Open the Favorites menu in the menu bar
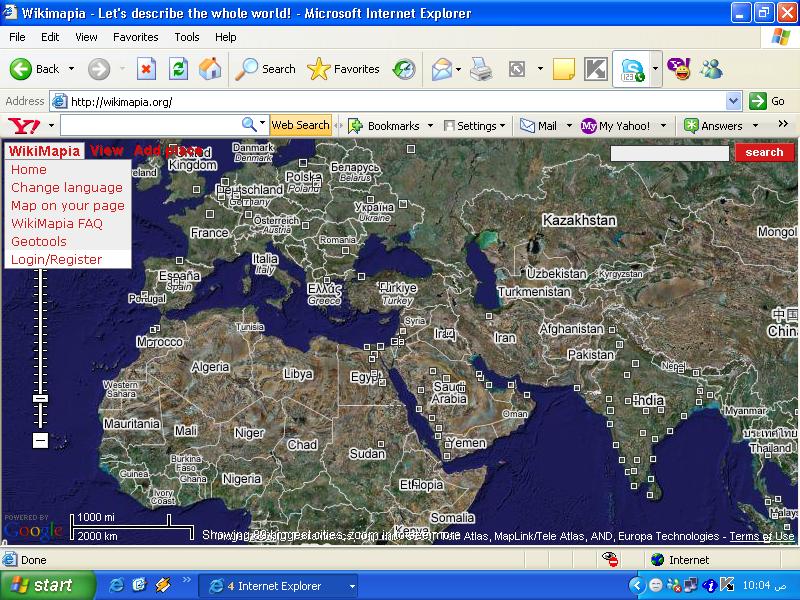Image resolution: width=800 pixels, height=600 pixels. click(x=136, y=37)
